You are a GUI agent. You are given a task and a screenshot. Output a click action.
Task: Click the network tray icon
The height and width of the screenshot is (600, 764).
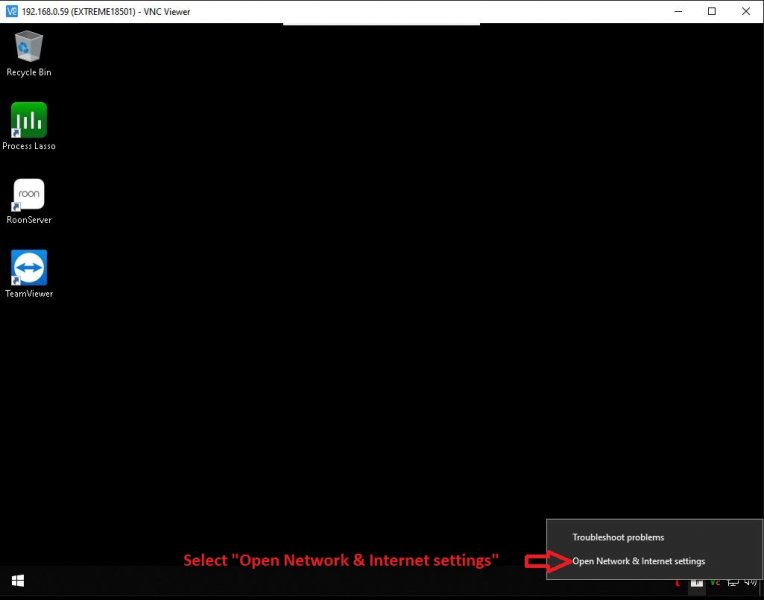click(x=733, y=581)
